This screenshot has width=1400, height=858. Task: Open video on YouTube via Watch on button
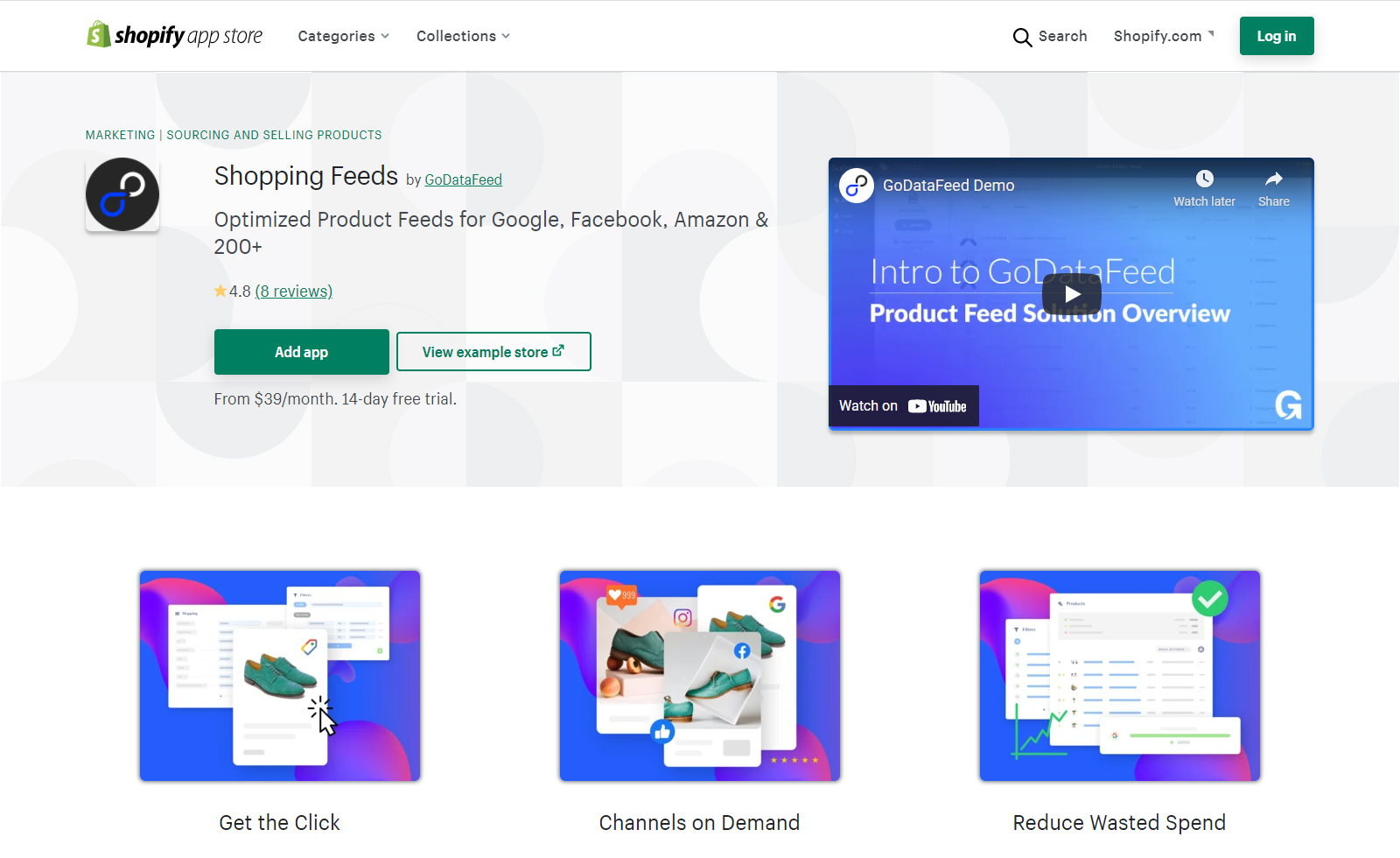(903, 406)
